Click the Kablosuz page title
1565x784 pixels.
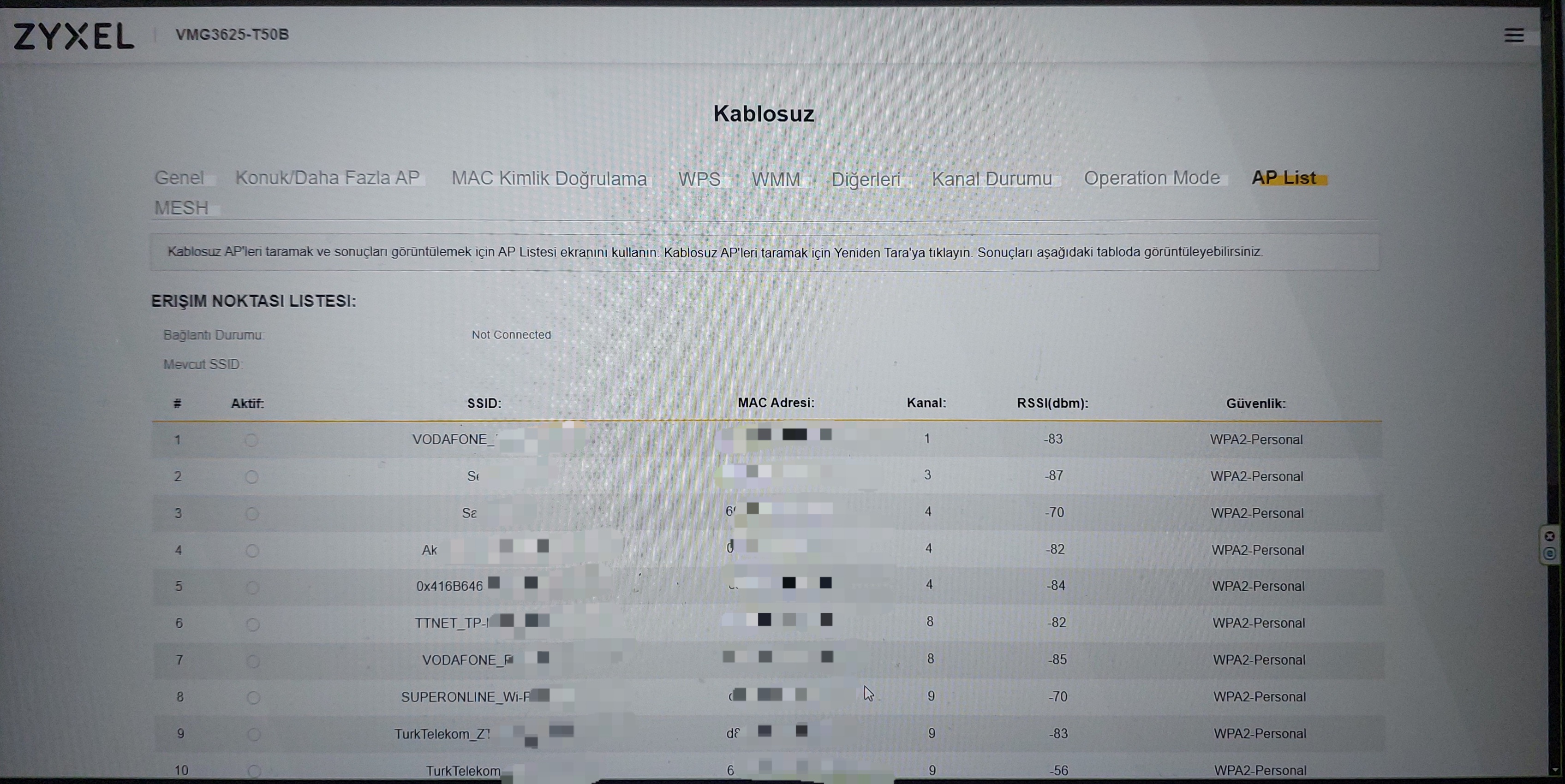pos(764,113)
